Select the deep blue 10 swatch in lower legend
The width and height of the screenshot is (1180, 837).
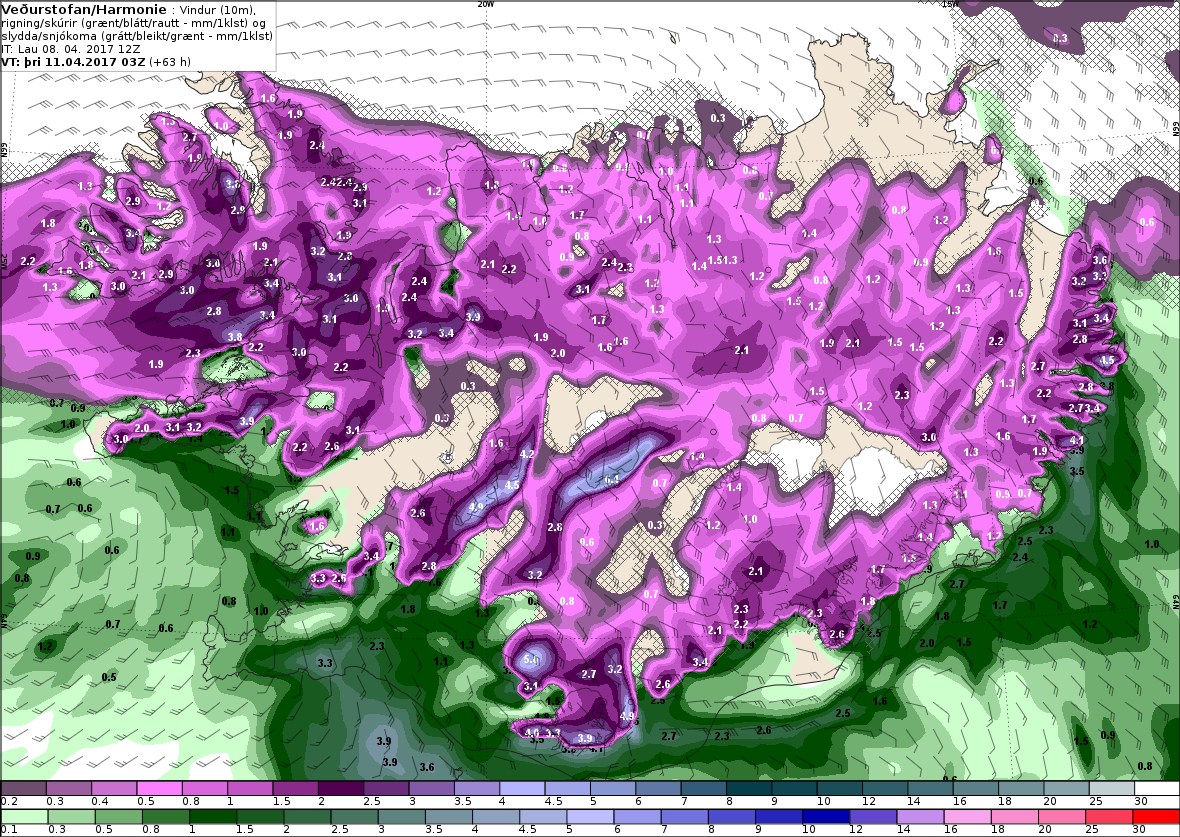(x=826, y=817)
